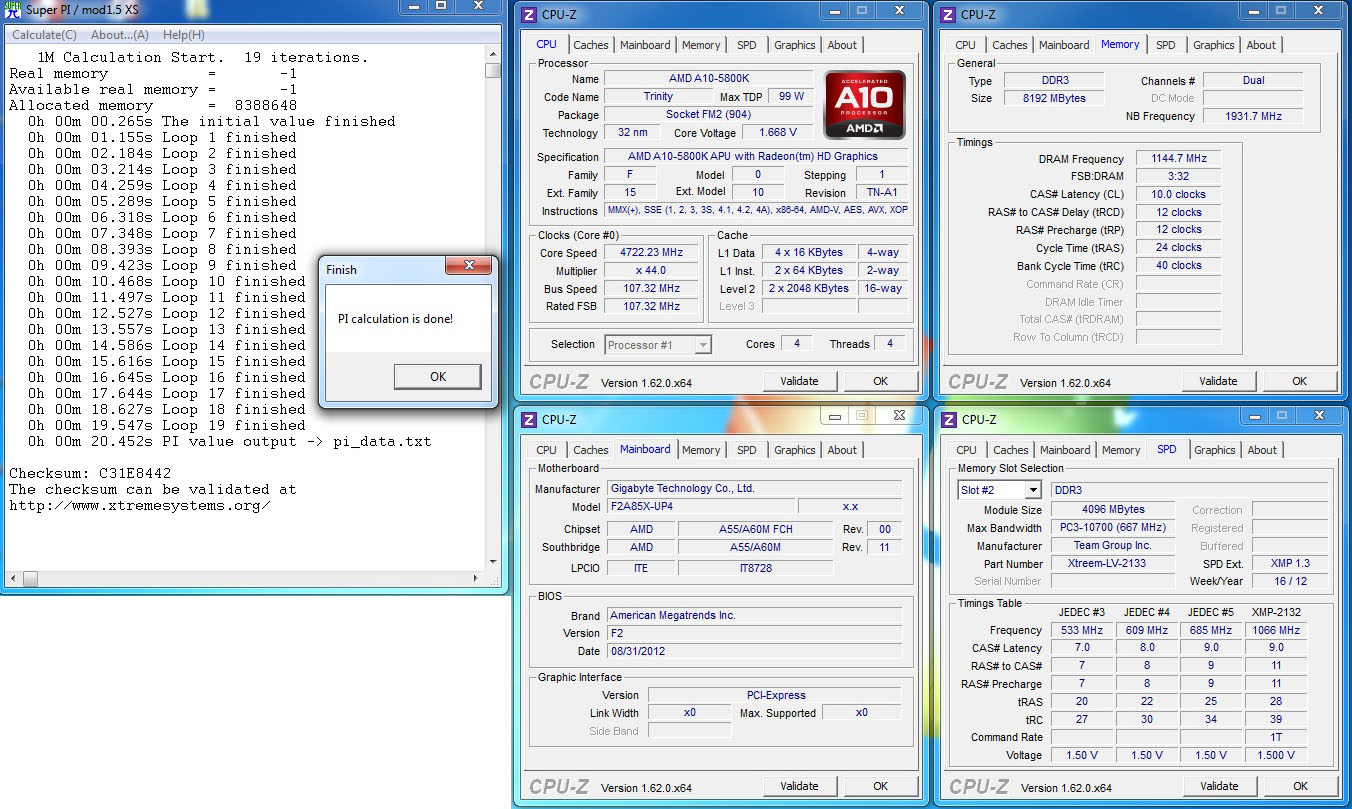Click the processor name field 'AMD A10-5800K'

pyautogui.click(x=709, y=79)
